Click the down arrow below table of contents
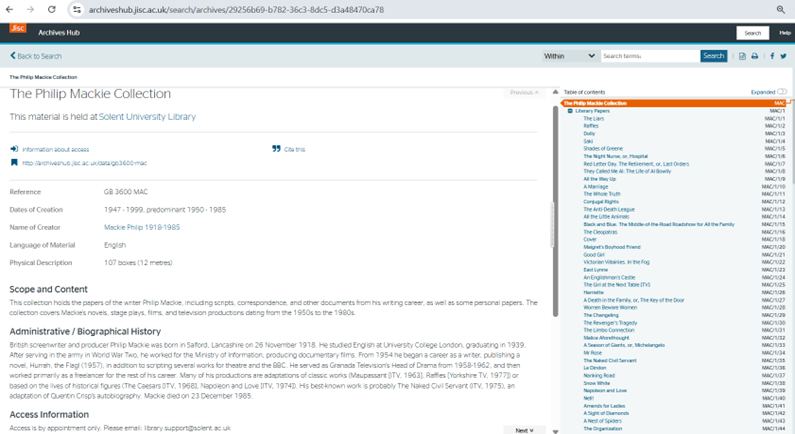Viewport: 795px width, 434px height. [x=556, y=431]
